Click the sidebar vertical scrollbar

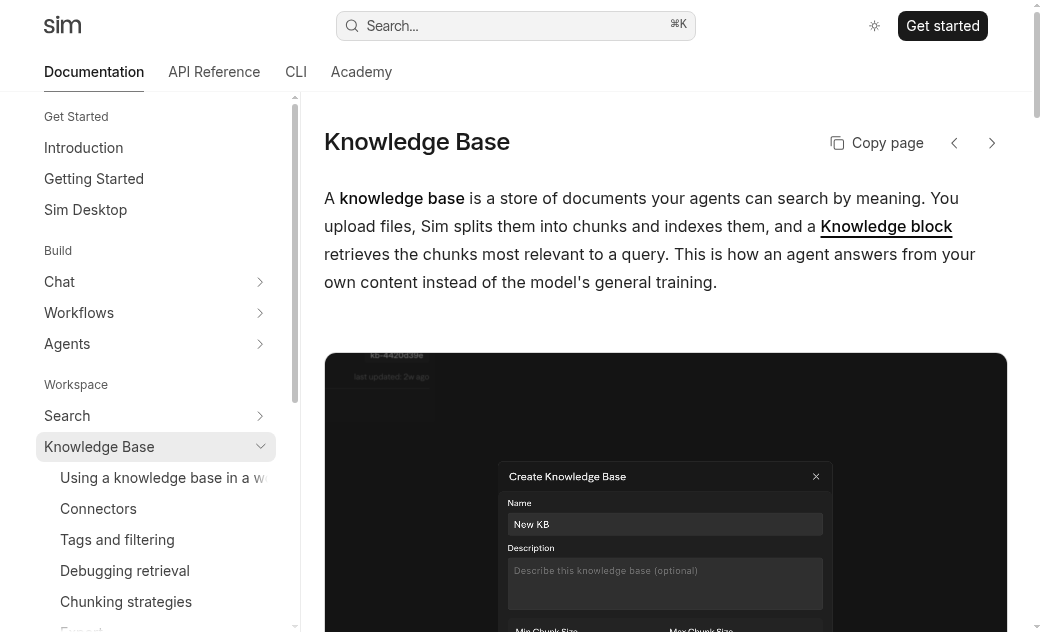tap(295, 253)
